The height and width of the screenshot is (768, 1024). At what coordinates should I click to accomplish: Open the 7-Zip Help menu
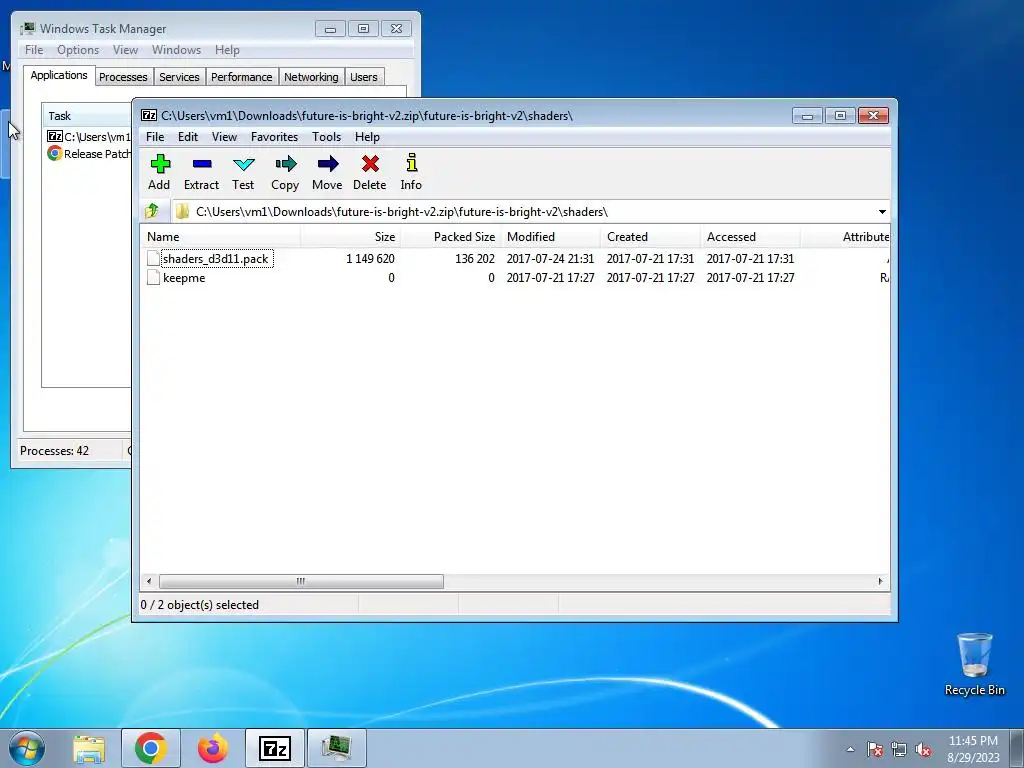(x=367, y=136)
